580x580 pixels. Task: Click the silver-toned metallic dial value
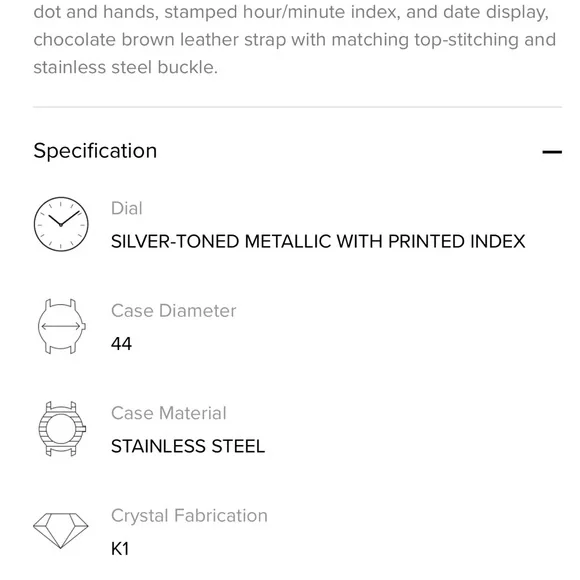click(318, 242)
